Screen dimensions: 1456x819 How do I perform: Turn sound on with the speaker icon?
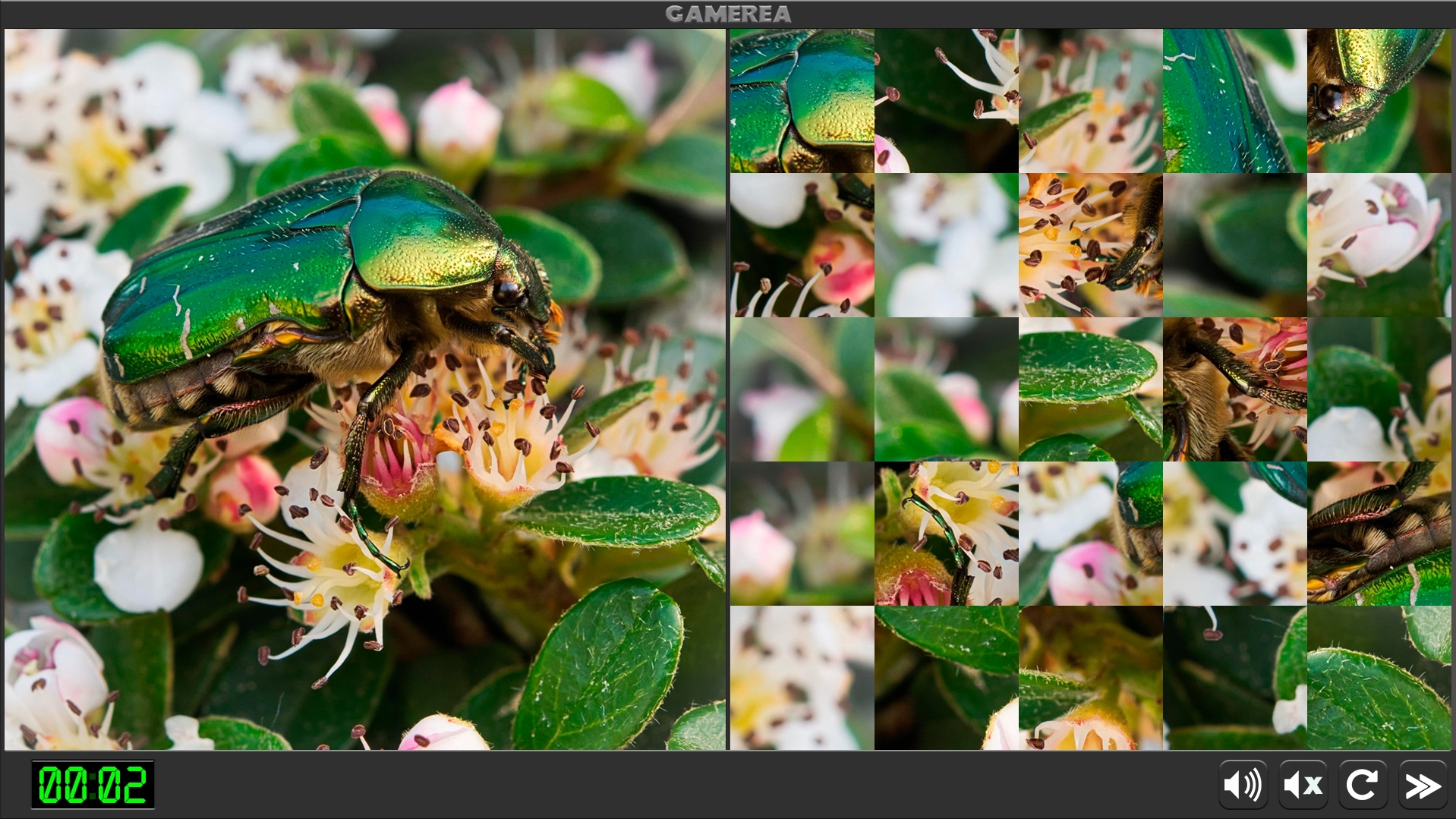pyautogui.click(x=1243, y=785)
